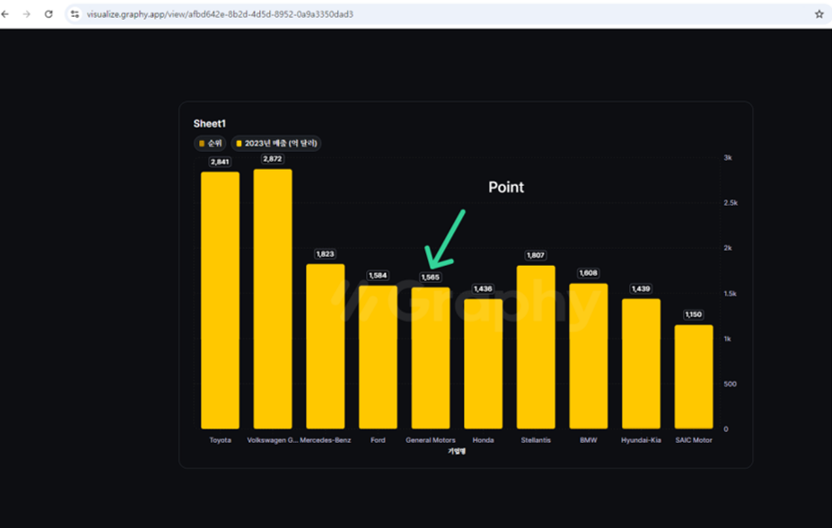Select the Honda bar
The height and width of the screenshot is (528, 832).
(483, 364)
